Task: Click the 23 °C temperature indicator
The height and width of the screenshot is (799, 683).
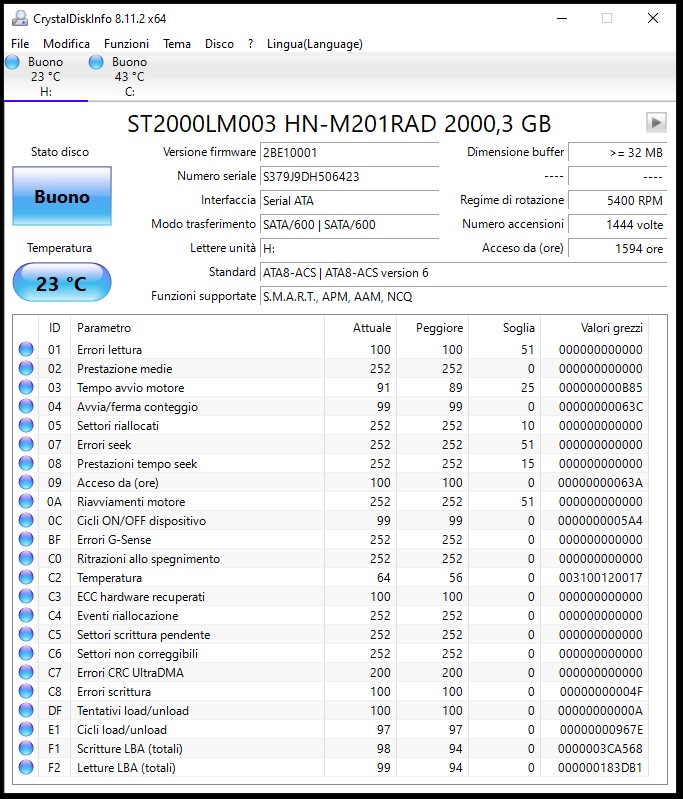Action: point(62,283)
